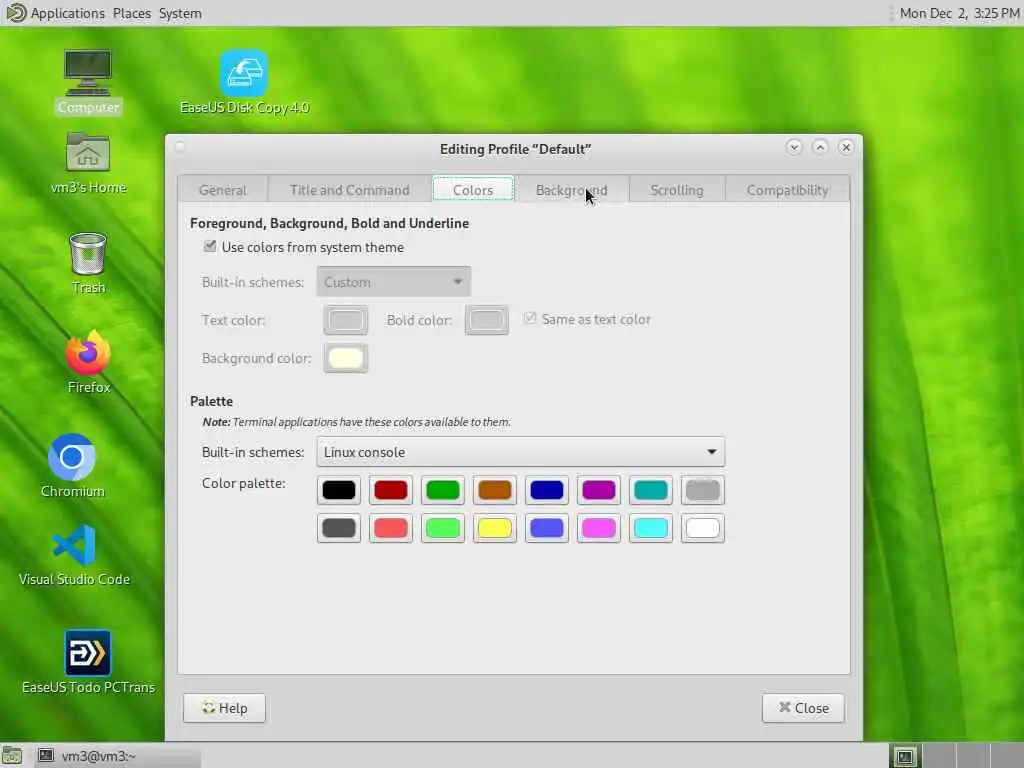Switch to the Background tab
The image size is (1024, 768).
(x=571, y=190)
